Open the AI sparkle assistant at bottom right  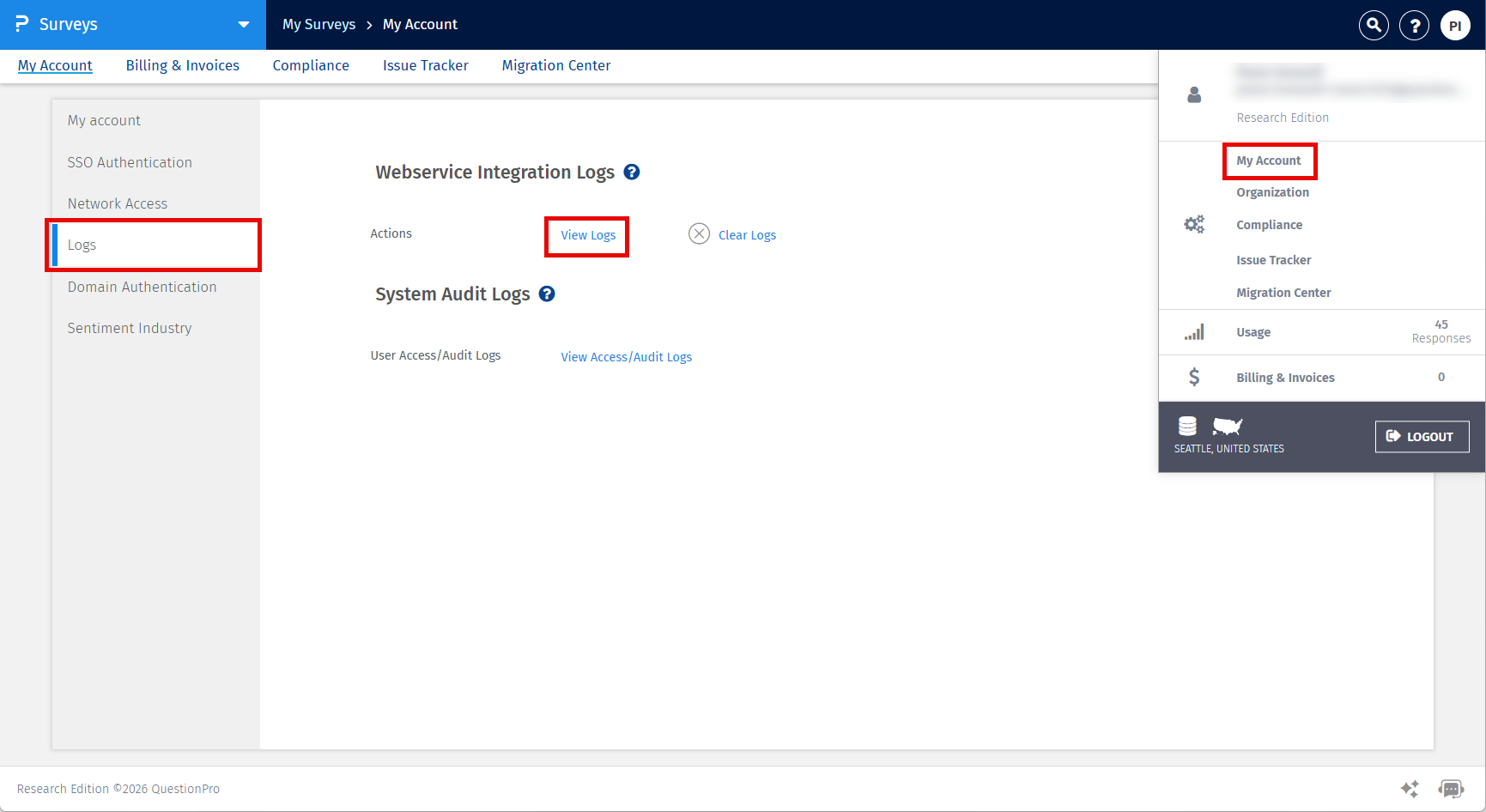click(1410, 788)
